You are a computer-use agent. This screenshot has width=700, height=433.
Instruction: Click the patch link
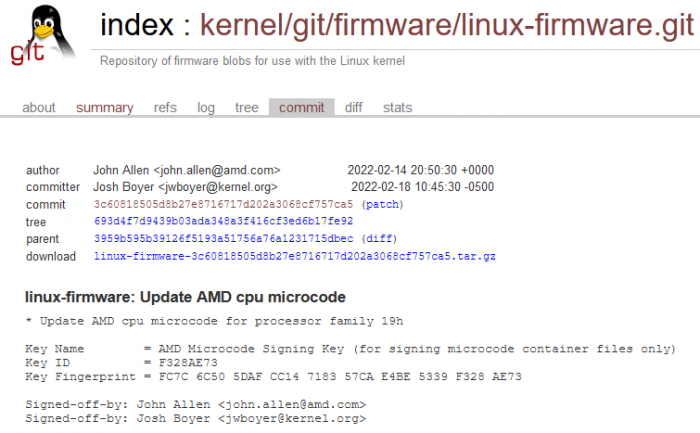tap(382, 204)
